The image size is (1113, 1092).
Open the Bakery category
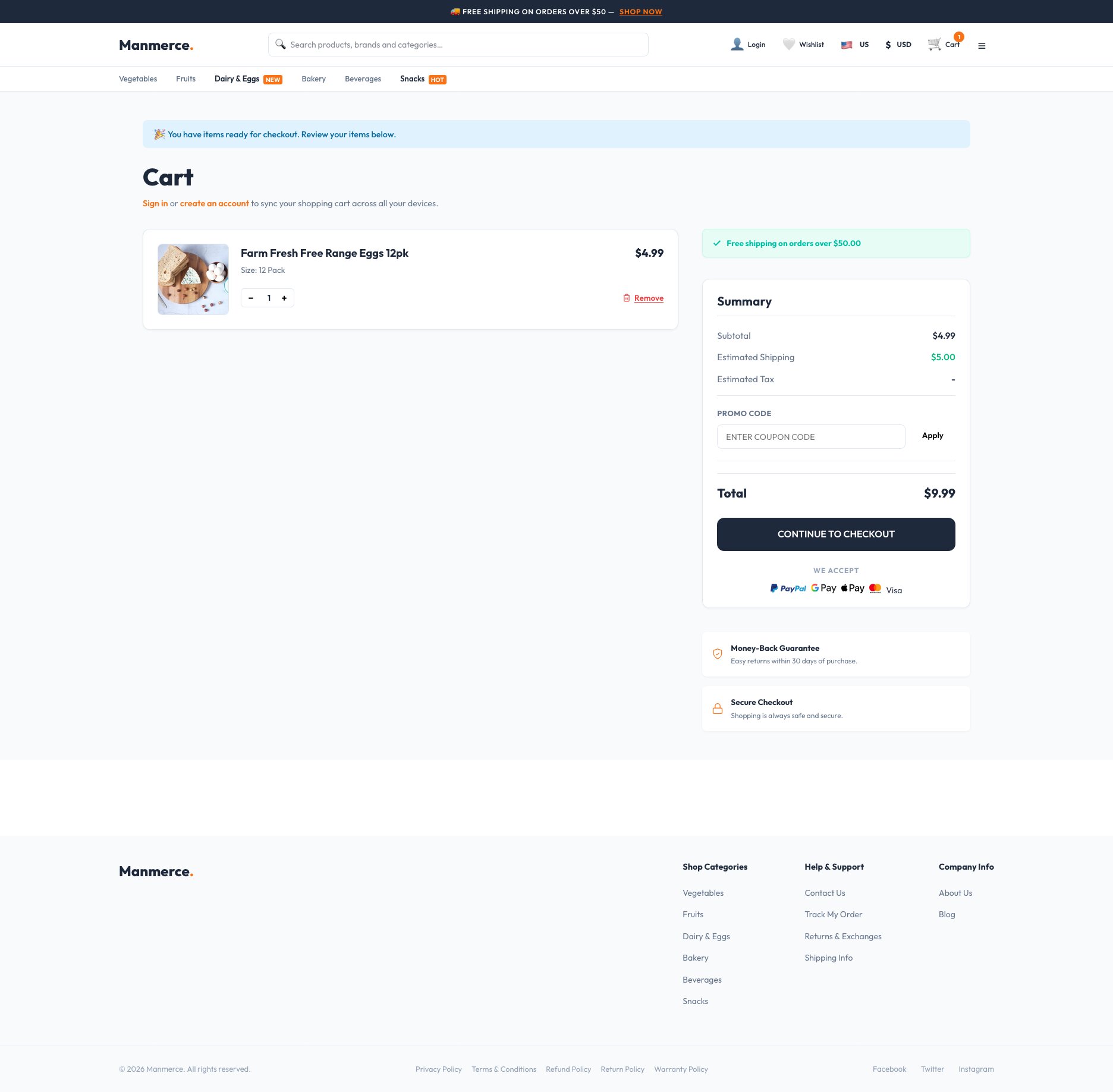[x=313, y=79]
